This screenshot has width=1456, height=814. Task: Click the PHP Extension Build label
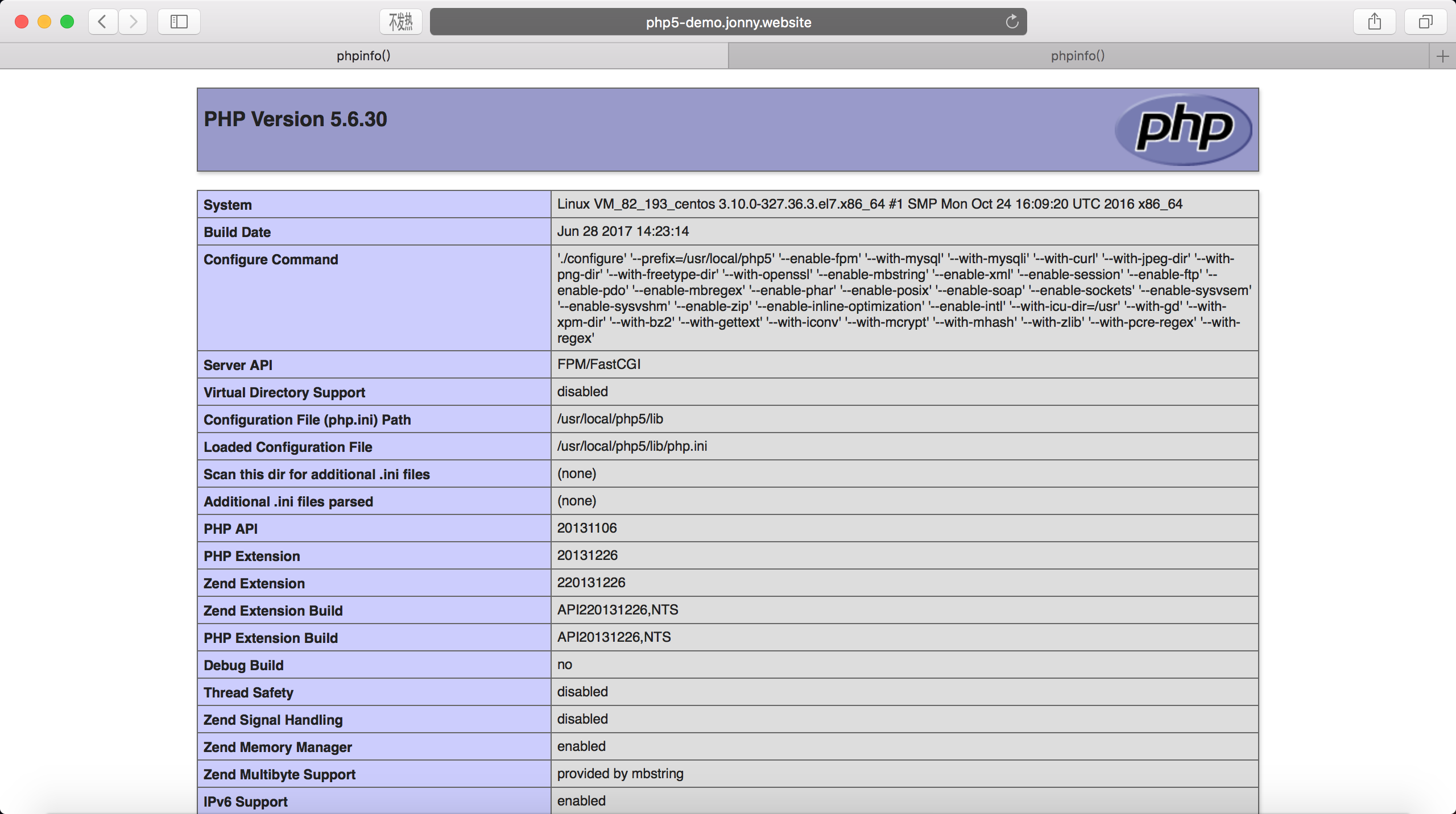(271, 638)
